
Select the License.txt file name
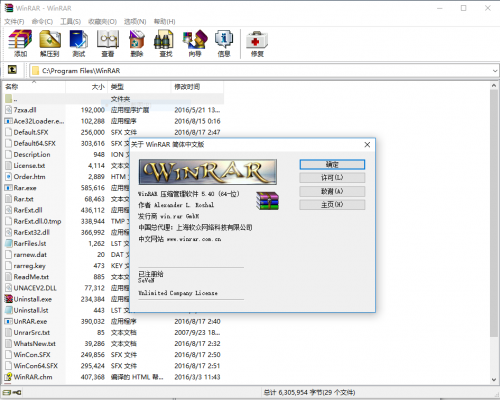[x=29, y=166]
